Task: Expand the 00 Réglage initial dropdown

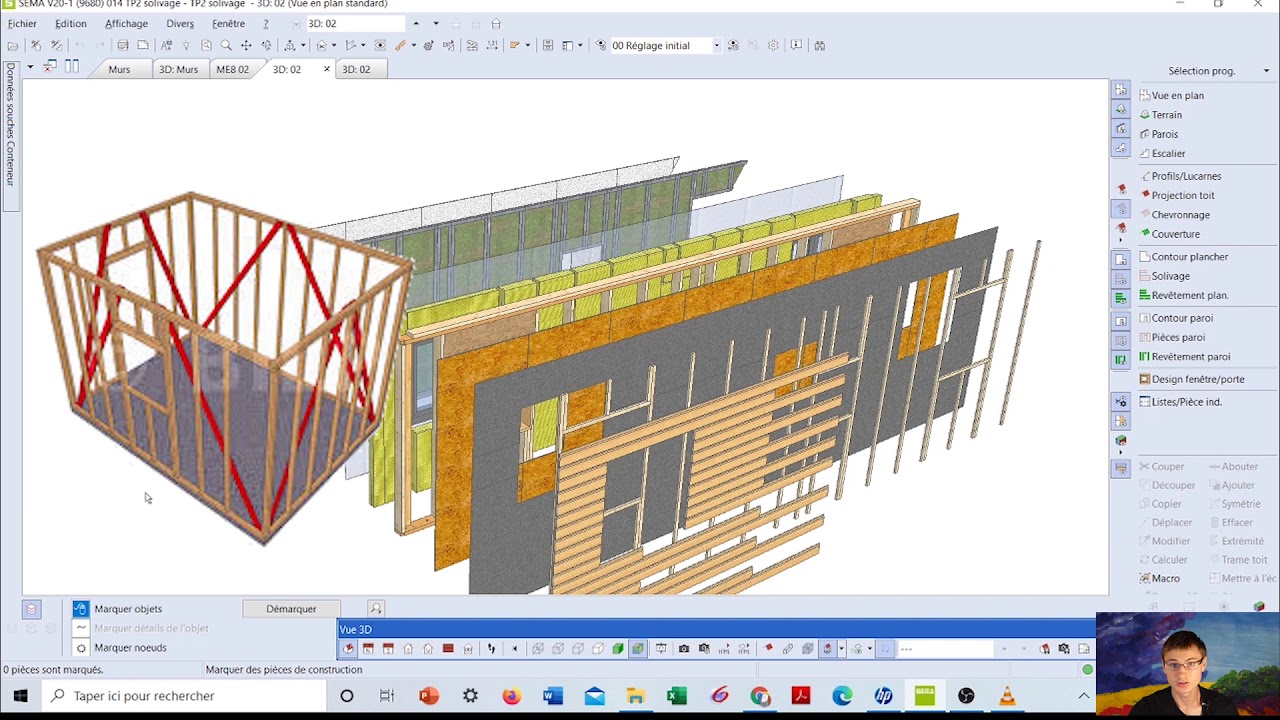Action: pos(716,45)
